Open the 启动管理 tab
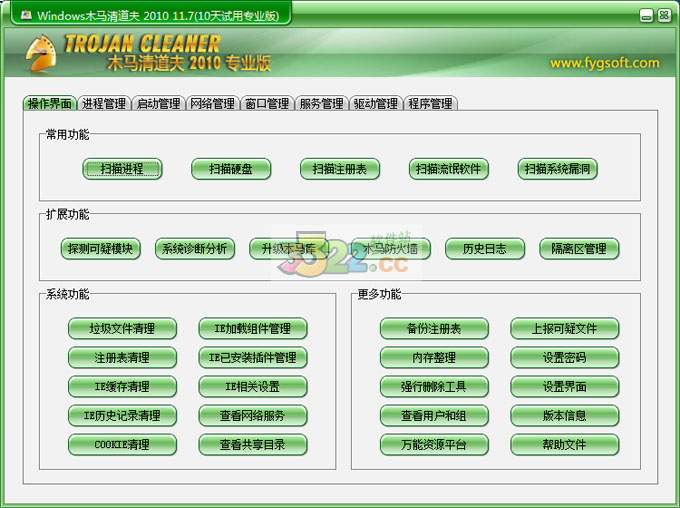 coord(158,103)
